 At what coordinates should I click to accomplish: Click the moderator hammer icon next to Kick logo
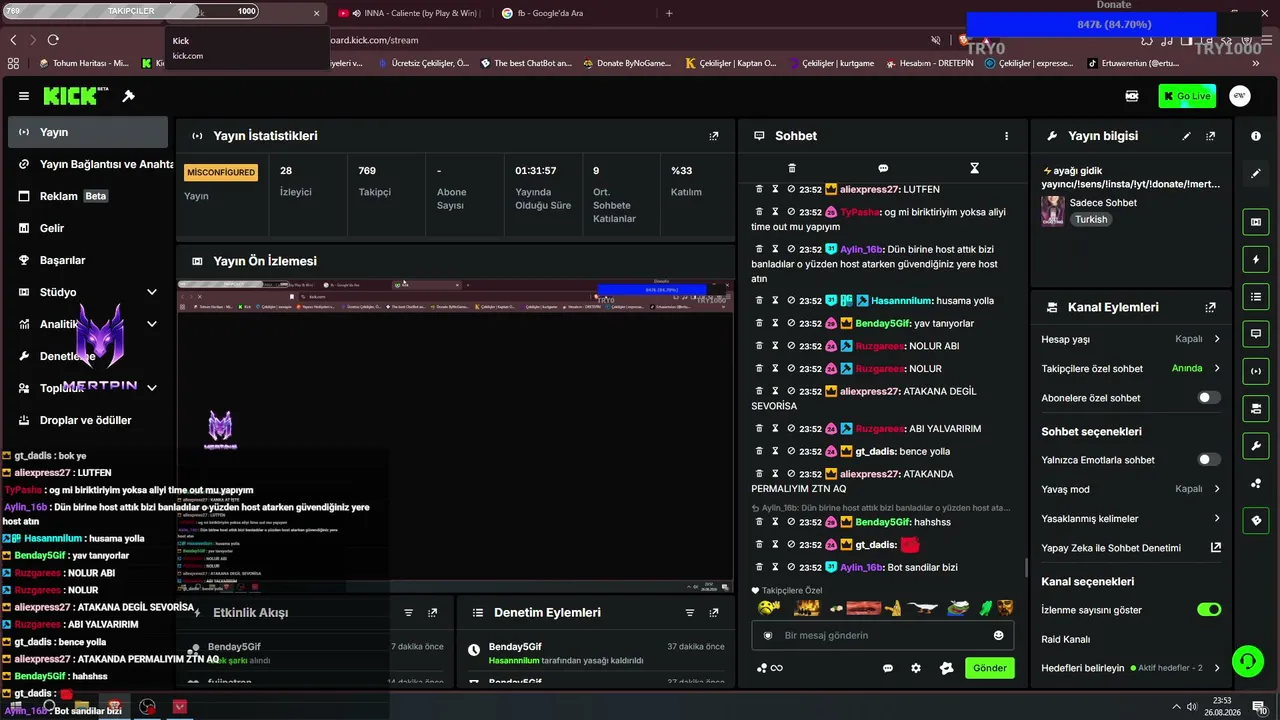coord(128,96)
